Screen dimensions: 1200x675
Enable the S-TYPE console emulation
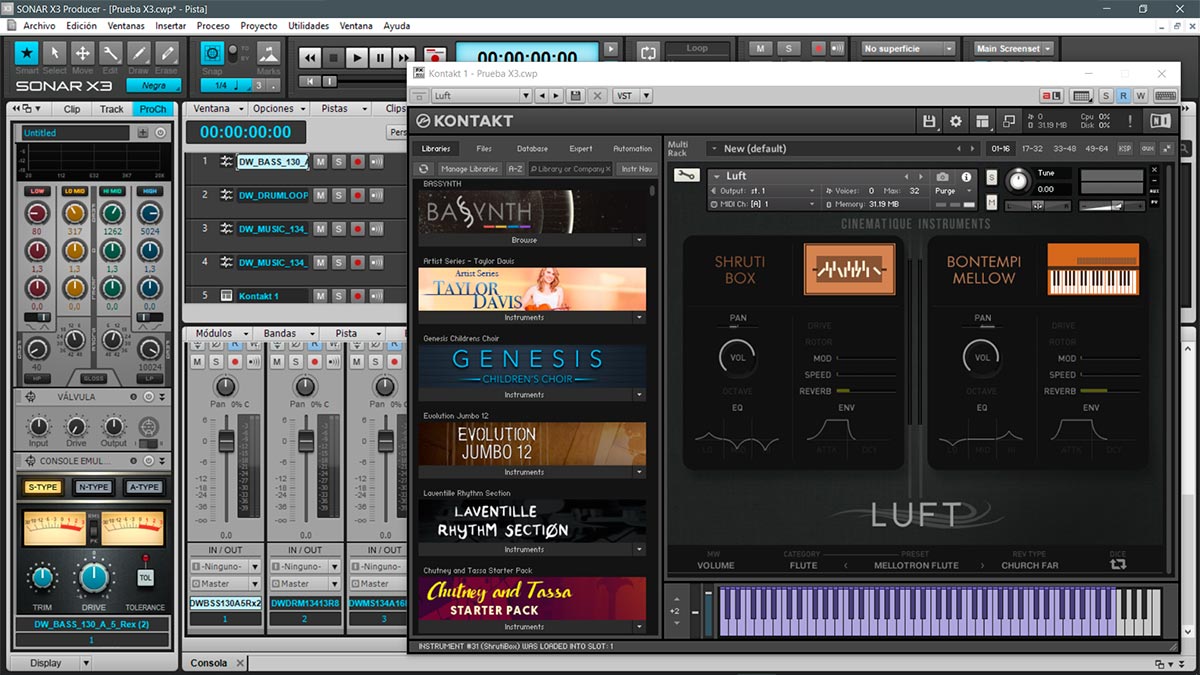pos(43,487)
